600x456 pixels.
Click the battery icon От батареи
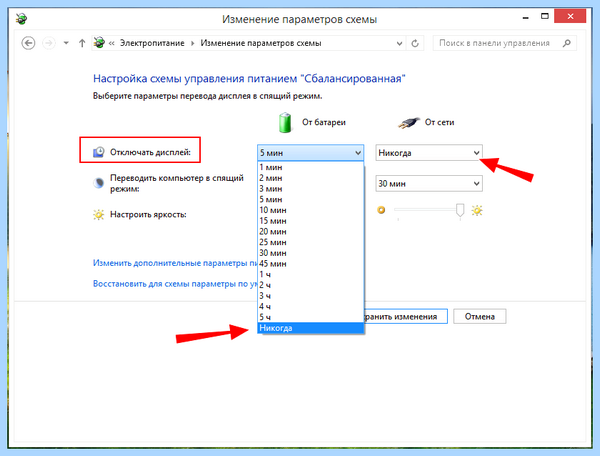pos(285,122)
